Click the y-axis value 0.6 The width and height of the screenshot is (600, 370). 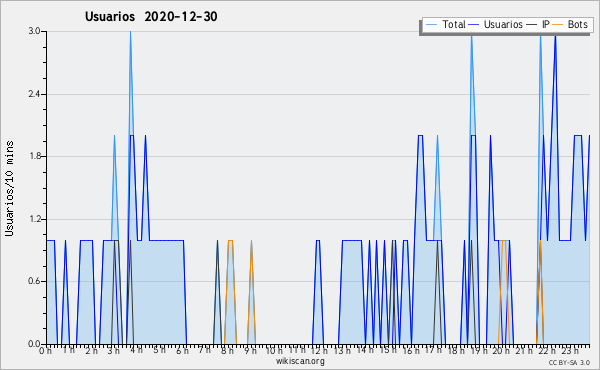34,281
